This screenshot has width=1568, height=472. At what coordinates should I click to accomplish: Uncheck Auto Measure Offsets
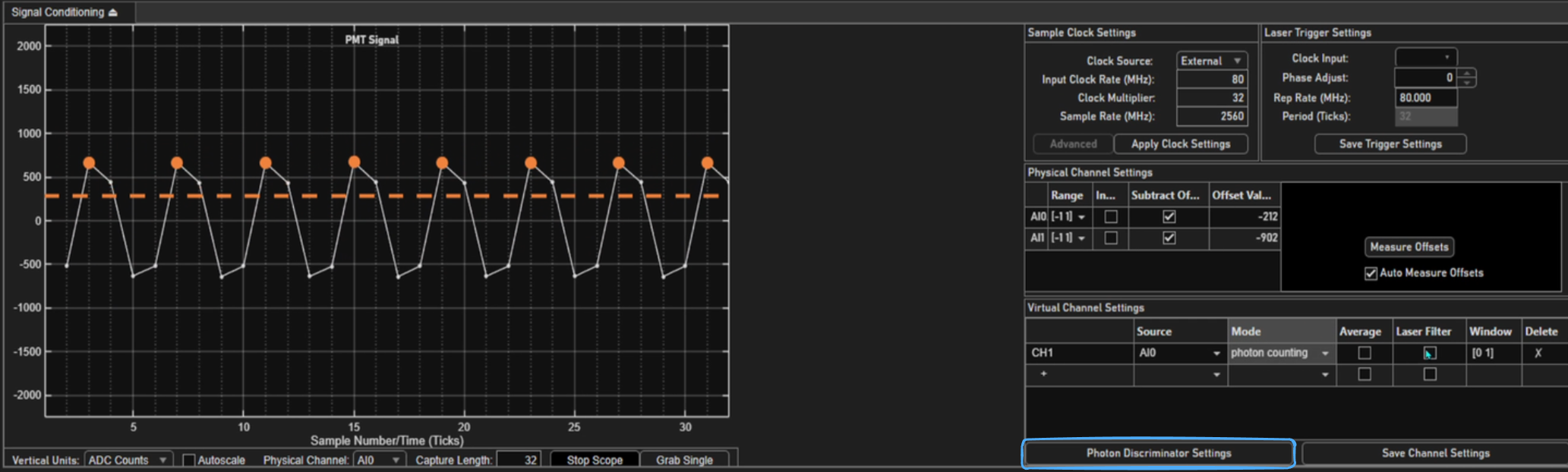(x=1371, y=273)
